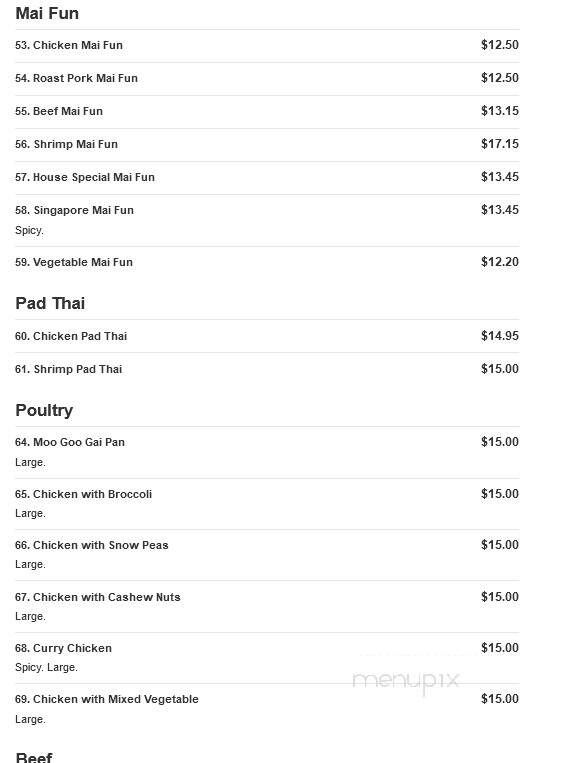This screenshot has width=585, height=763.
Task: Click 58. Singapore Mai Fun
Action: (267, 220)
